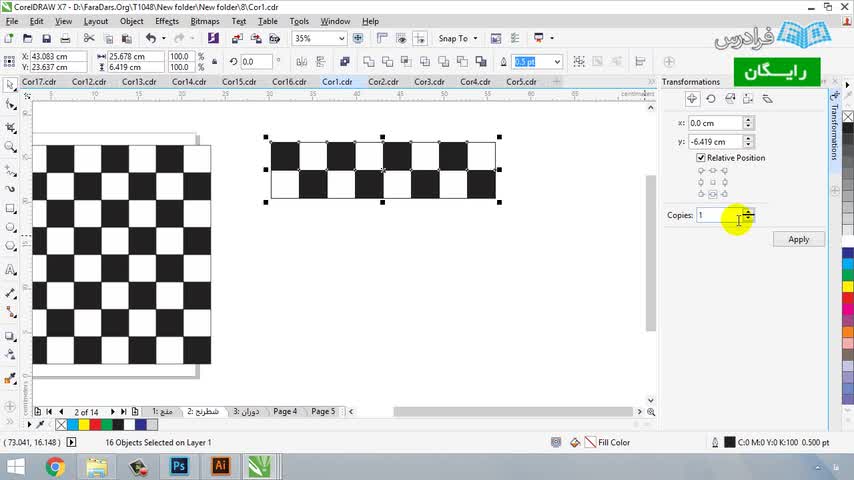Open the Position tab in Transformations docker
Viewport: 854px width, 480px height.
(x=692, y=99)
